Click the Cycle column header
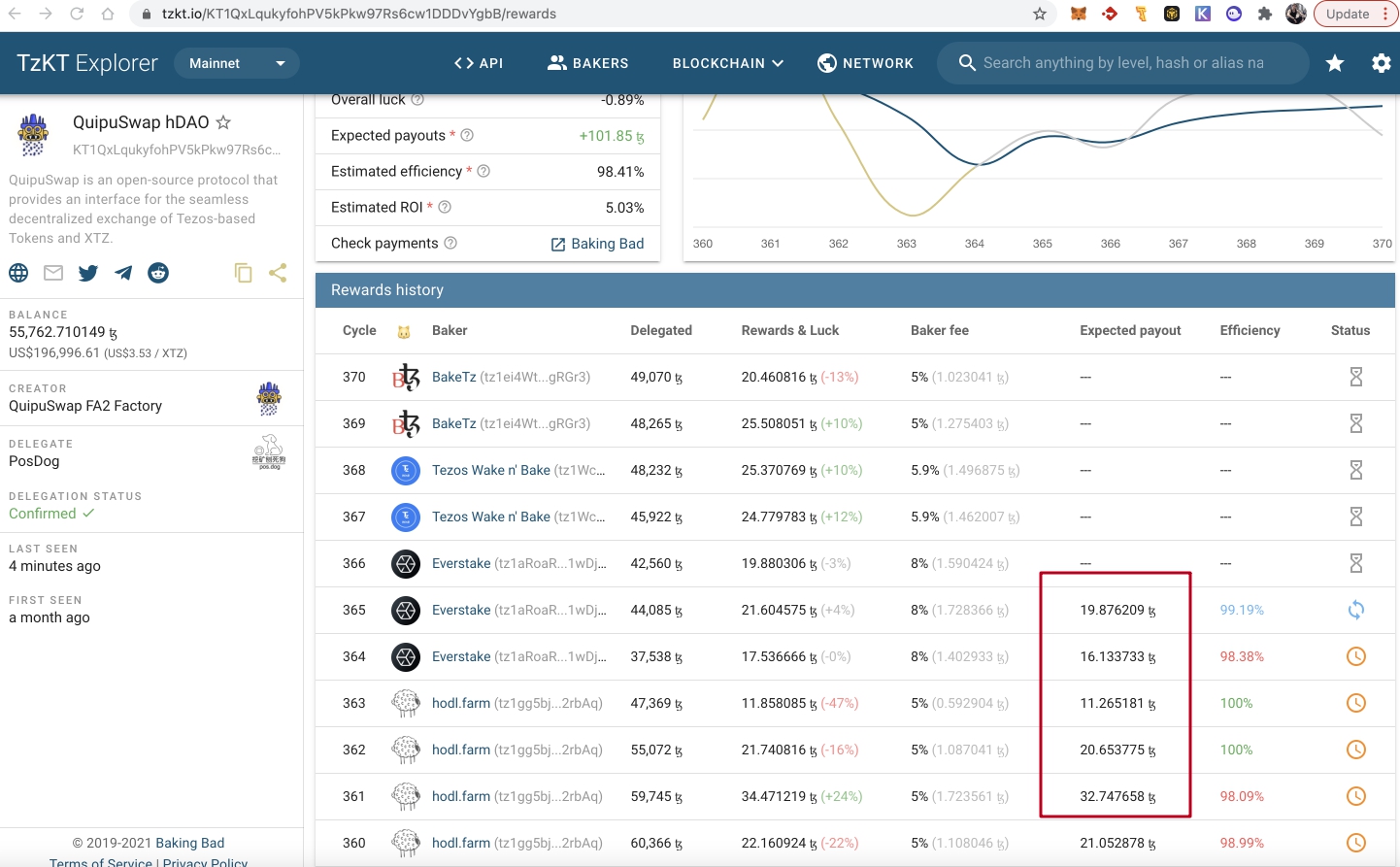Image resolution: width=1400 pixels, height=867 pixels. coord(359,330)
